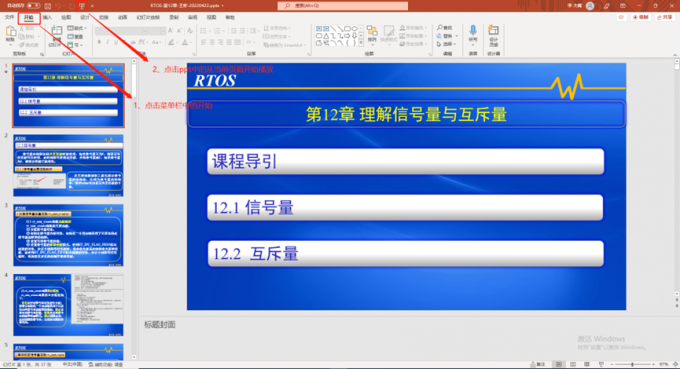Click the user account avatar icon
Image resolution: width=680 pixels, height=369 pixels.
pos(590,6)
